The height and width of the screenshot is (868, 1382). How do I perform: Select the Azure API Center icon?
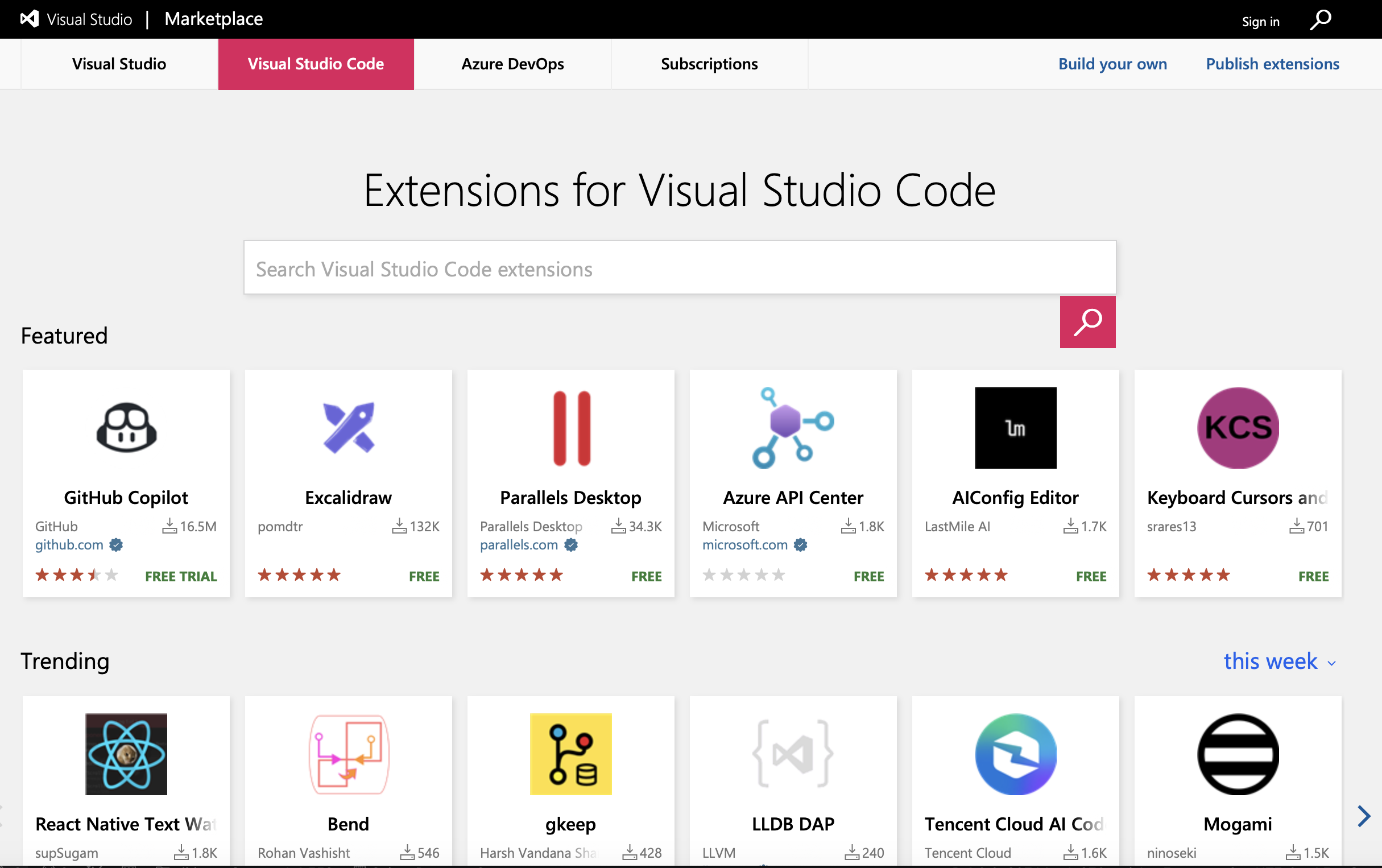793,428
